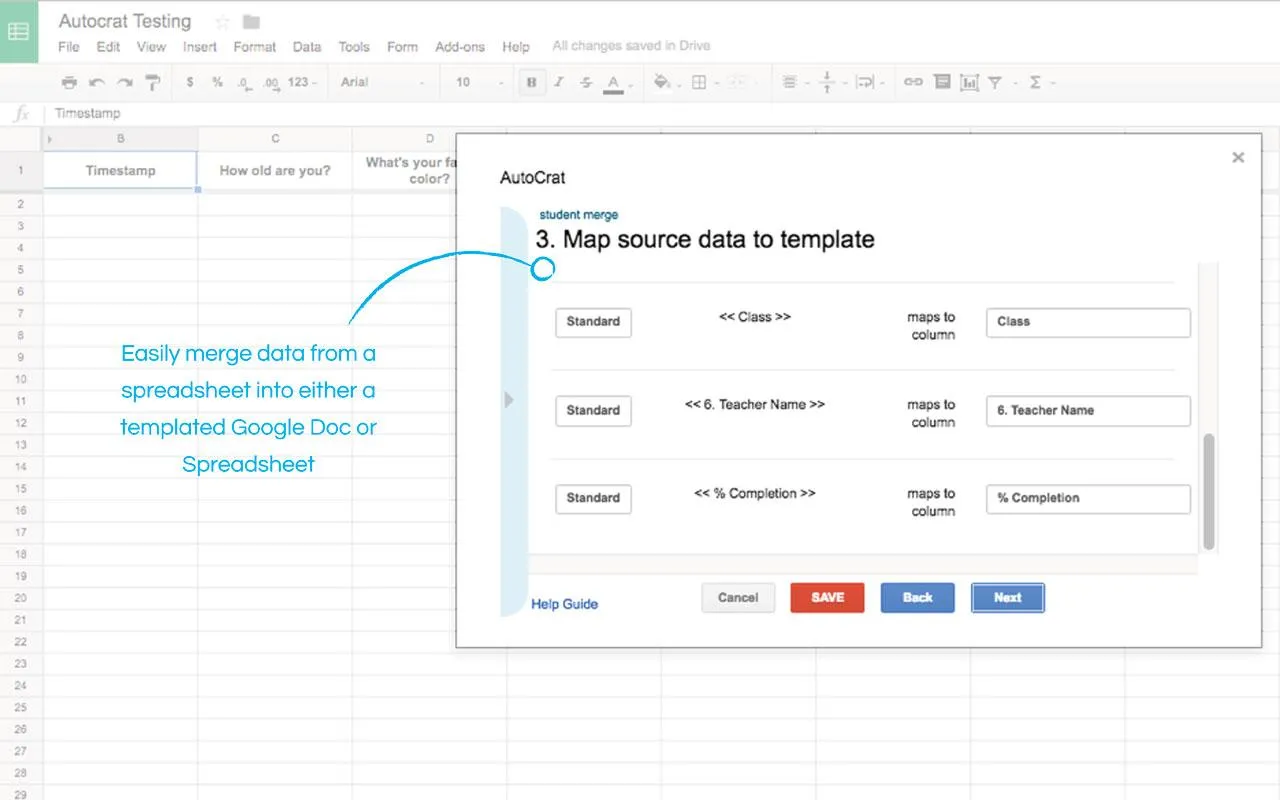Click the print icon in toolbar
Viewport: 1280px width, 800px height.
68,82
